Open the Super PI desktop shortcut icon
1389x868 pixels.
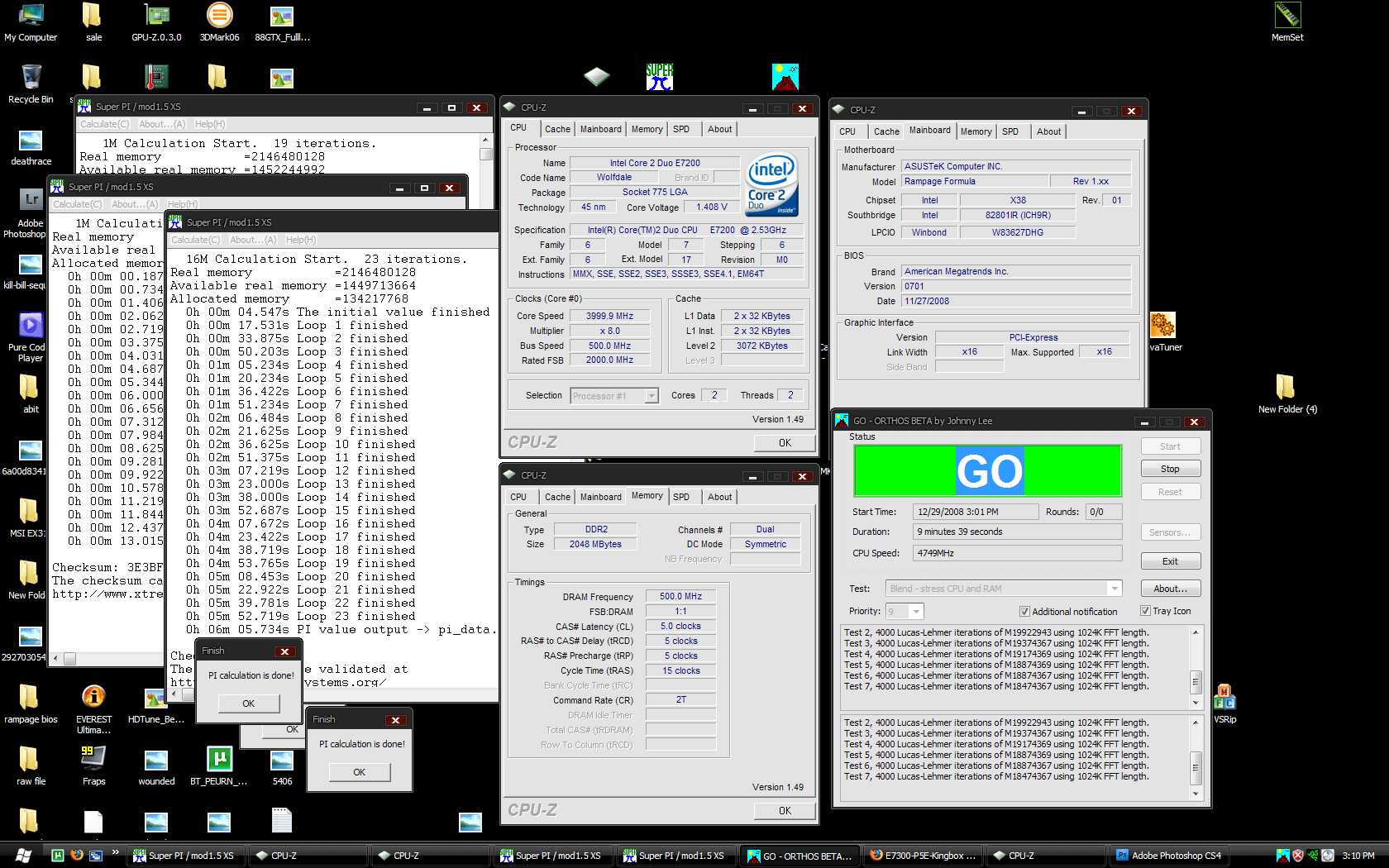point(659,77)
